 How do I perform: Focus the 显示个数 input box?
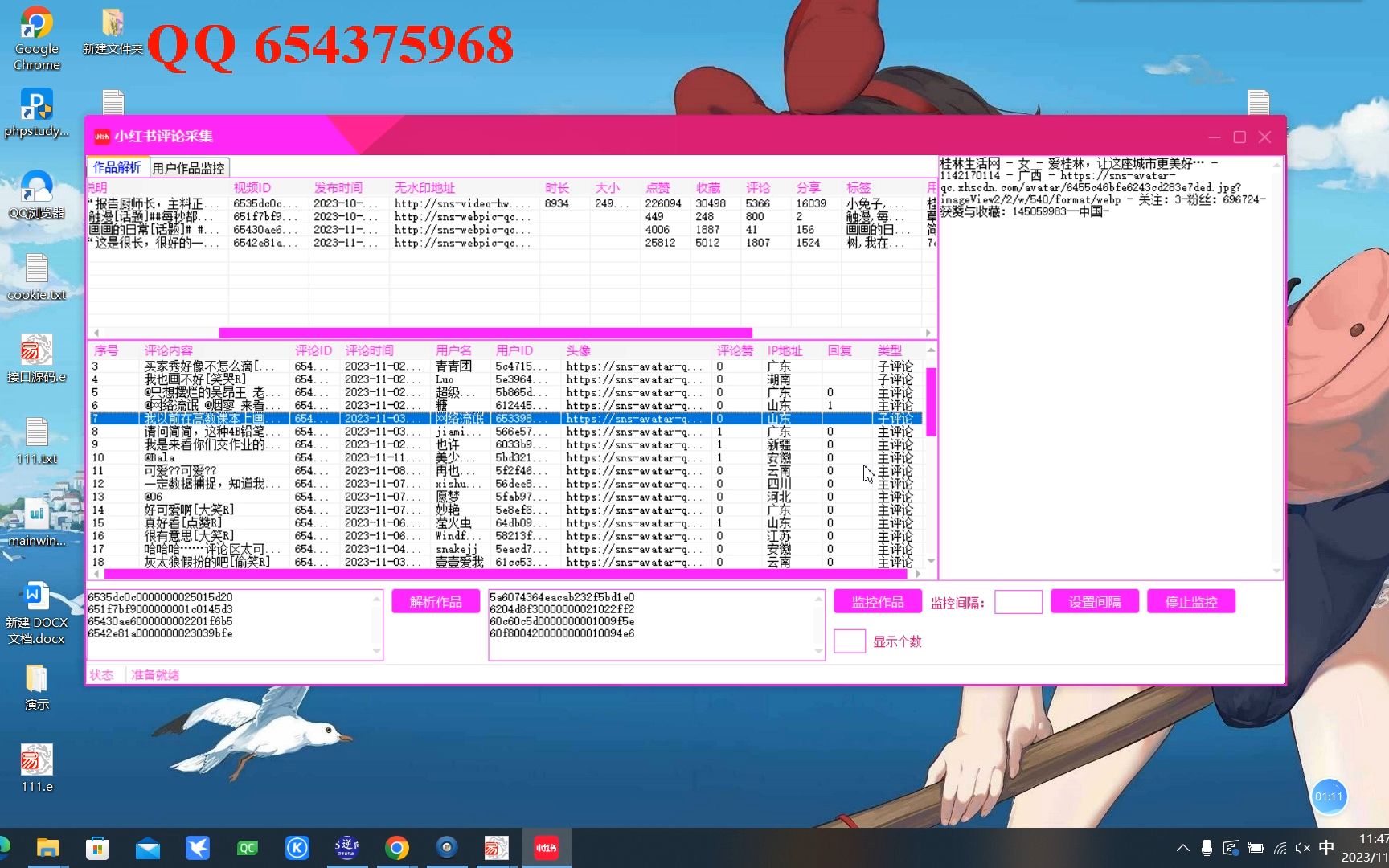tap(850, 641)
